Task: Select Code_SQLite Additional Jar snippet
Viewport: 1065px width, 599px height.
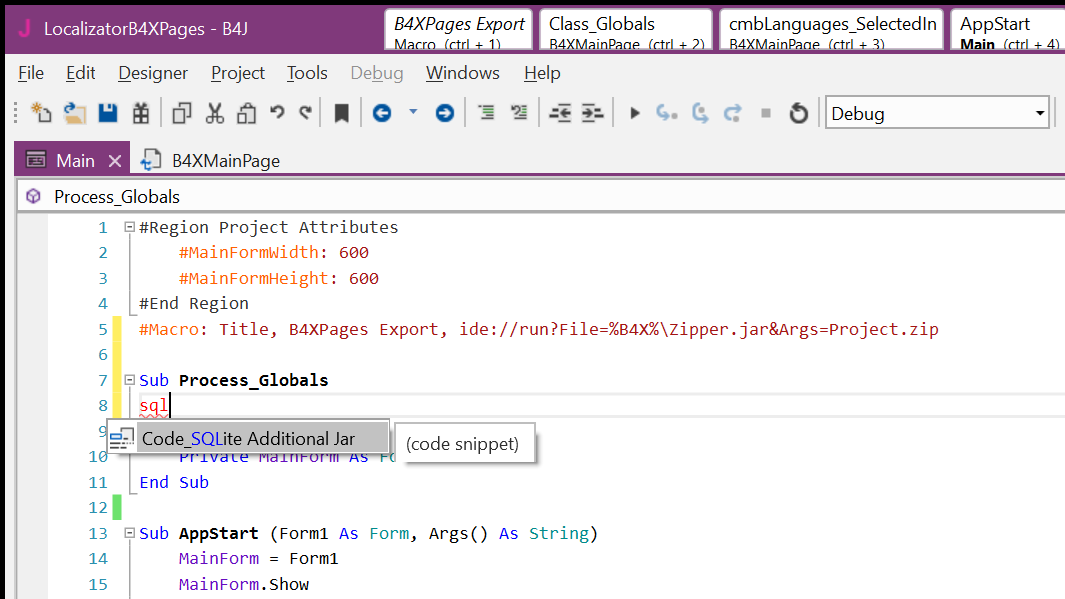Action: pos(250,437)
